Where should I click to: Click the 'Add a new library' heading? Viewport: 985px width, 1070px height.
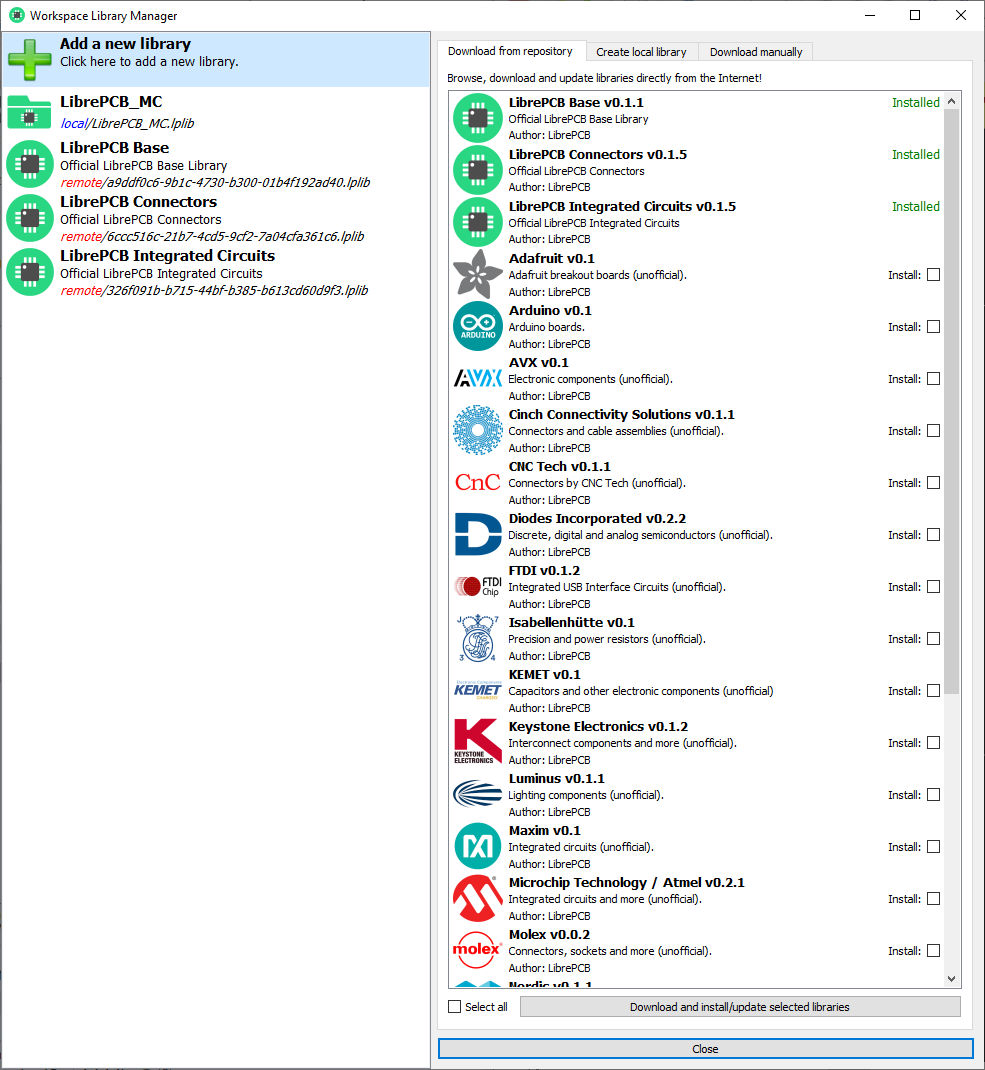[x=126, y=44]
